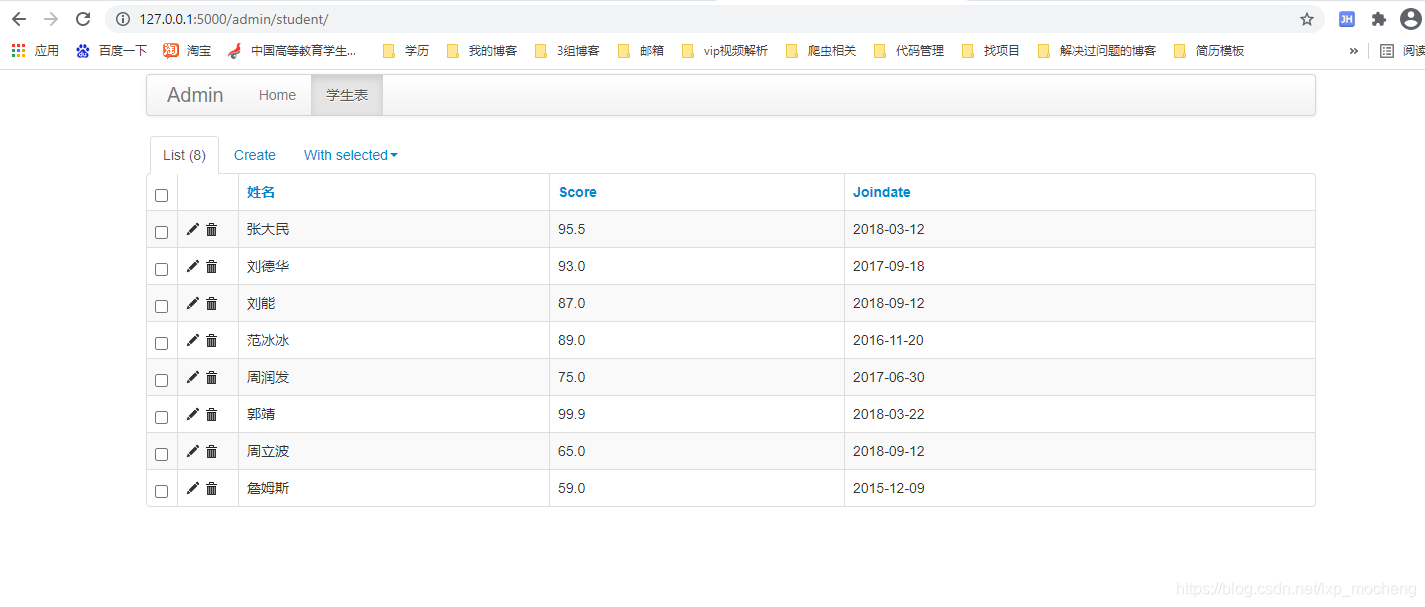Screen dimensions: 1425x607
Task: Tick the checkbox for 周润发
Action: click(161, 380)
